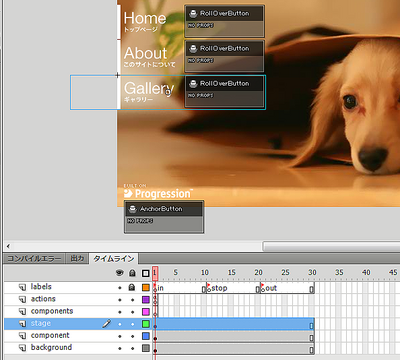Viewport: 400px width, 360px height.
Task: Switch to the 出力 tab
Action: point(77,259)
